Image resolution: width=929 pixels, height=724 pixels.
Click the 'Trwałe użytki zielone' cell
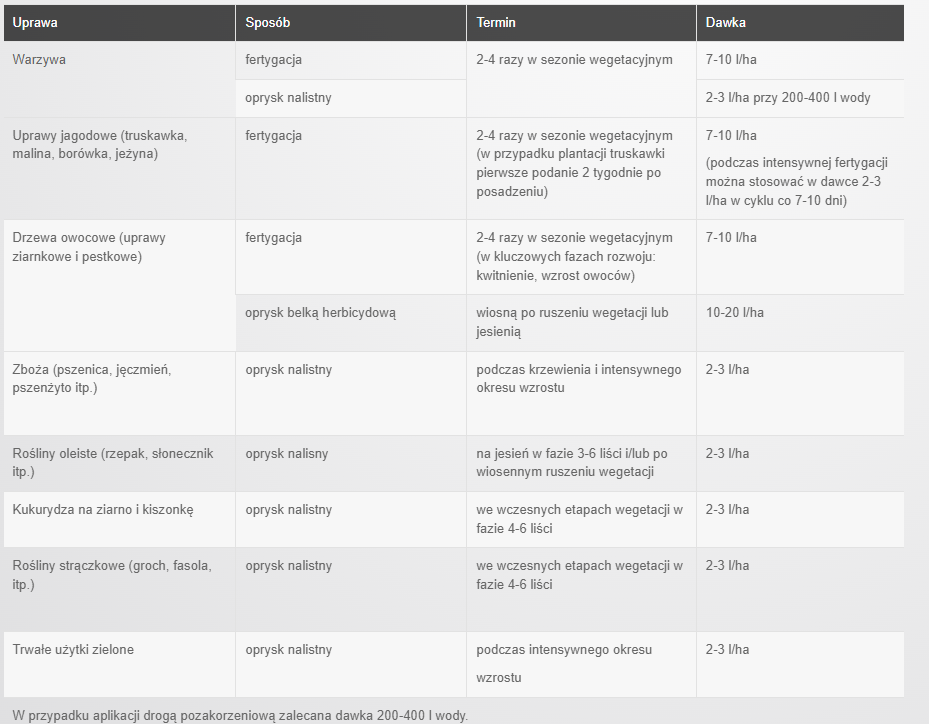(x=119, y=664)
